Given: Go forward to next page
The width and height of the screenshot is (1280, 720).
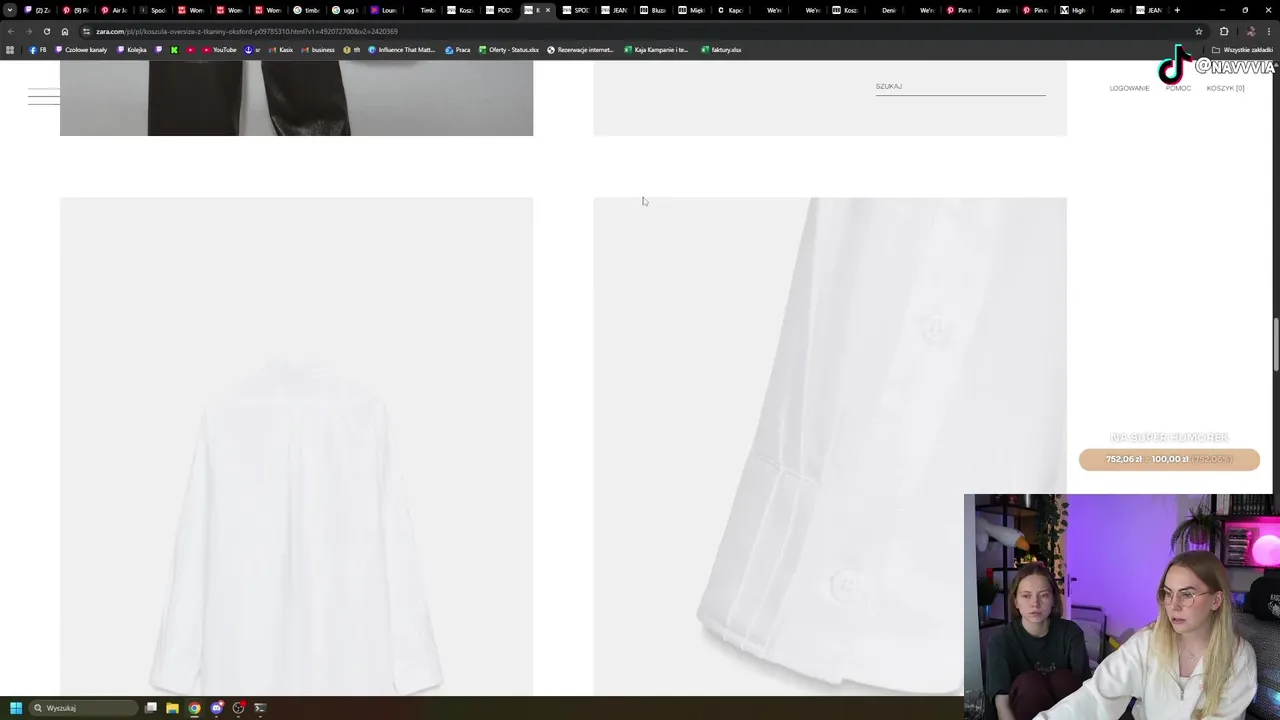Looking at the screenshot, I should (28, 31).
